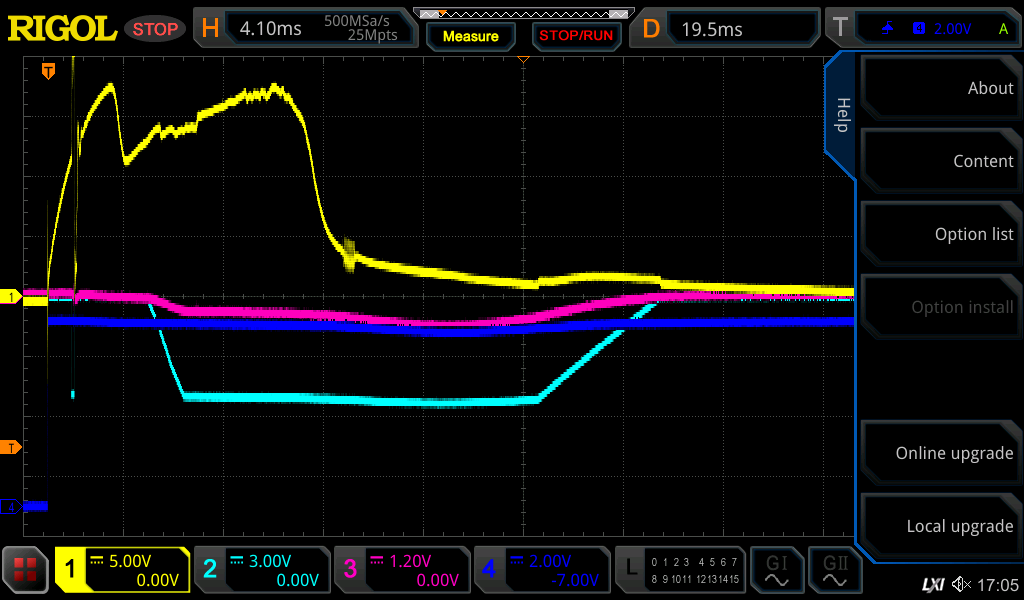Click the GII signal generator icon

(x=836, y=570)
